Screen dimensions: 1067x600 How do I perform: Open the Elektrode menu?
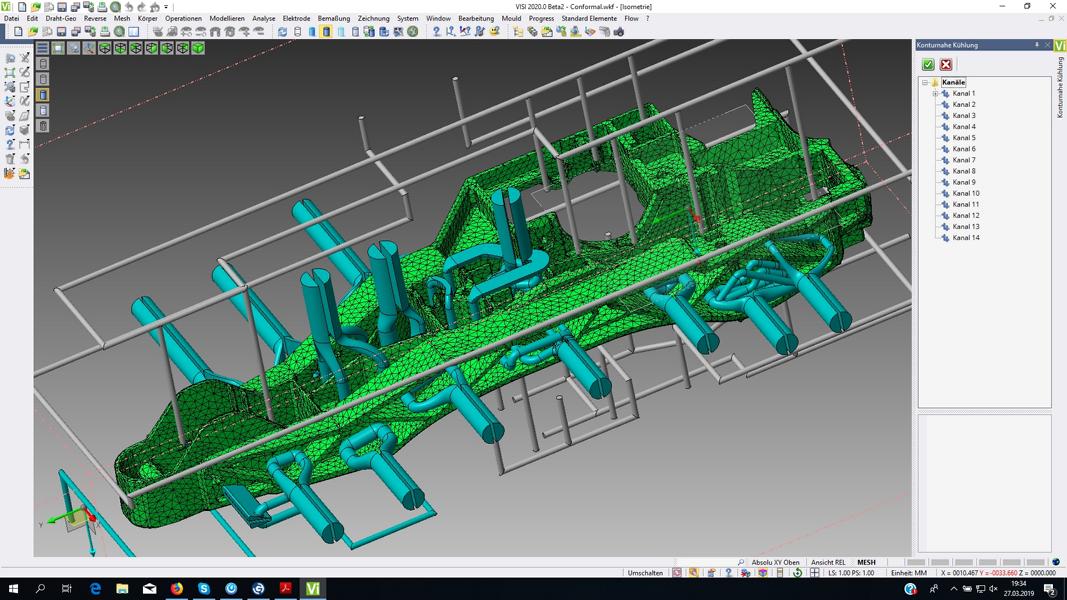pos(296,19)
